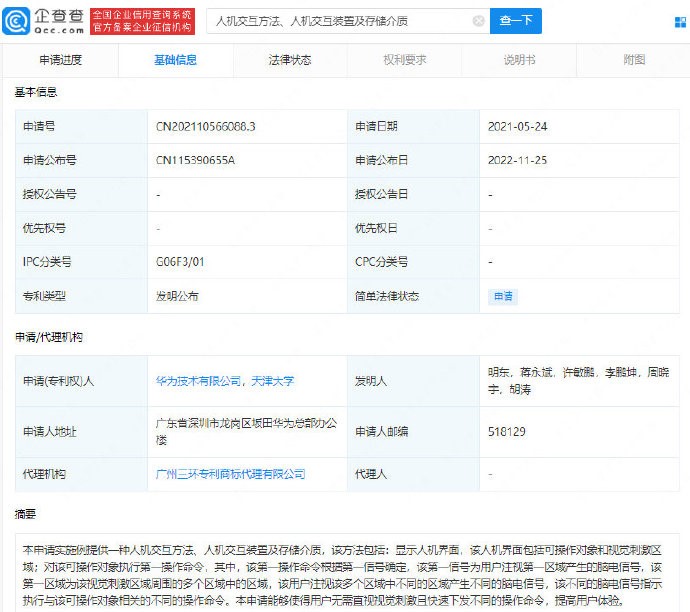Click the 申请人邮编 label cell
The width and height of the screenshot is (690, 612).
[414, 432]
